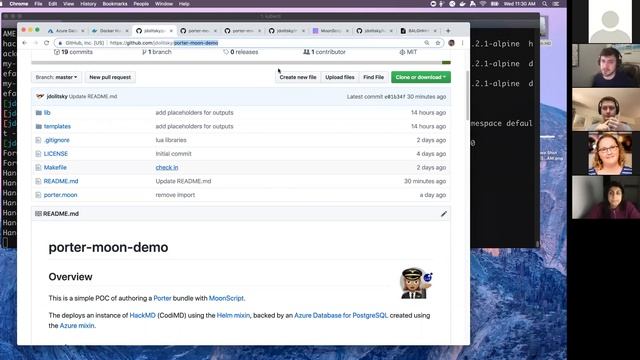Open the Makefile file

click(x=55, y=168)
